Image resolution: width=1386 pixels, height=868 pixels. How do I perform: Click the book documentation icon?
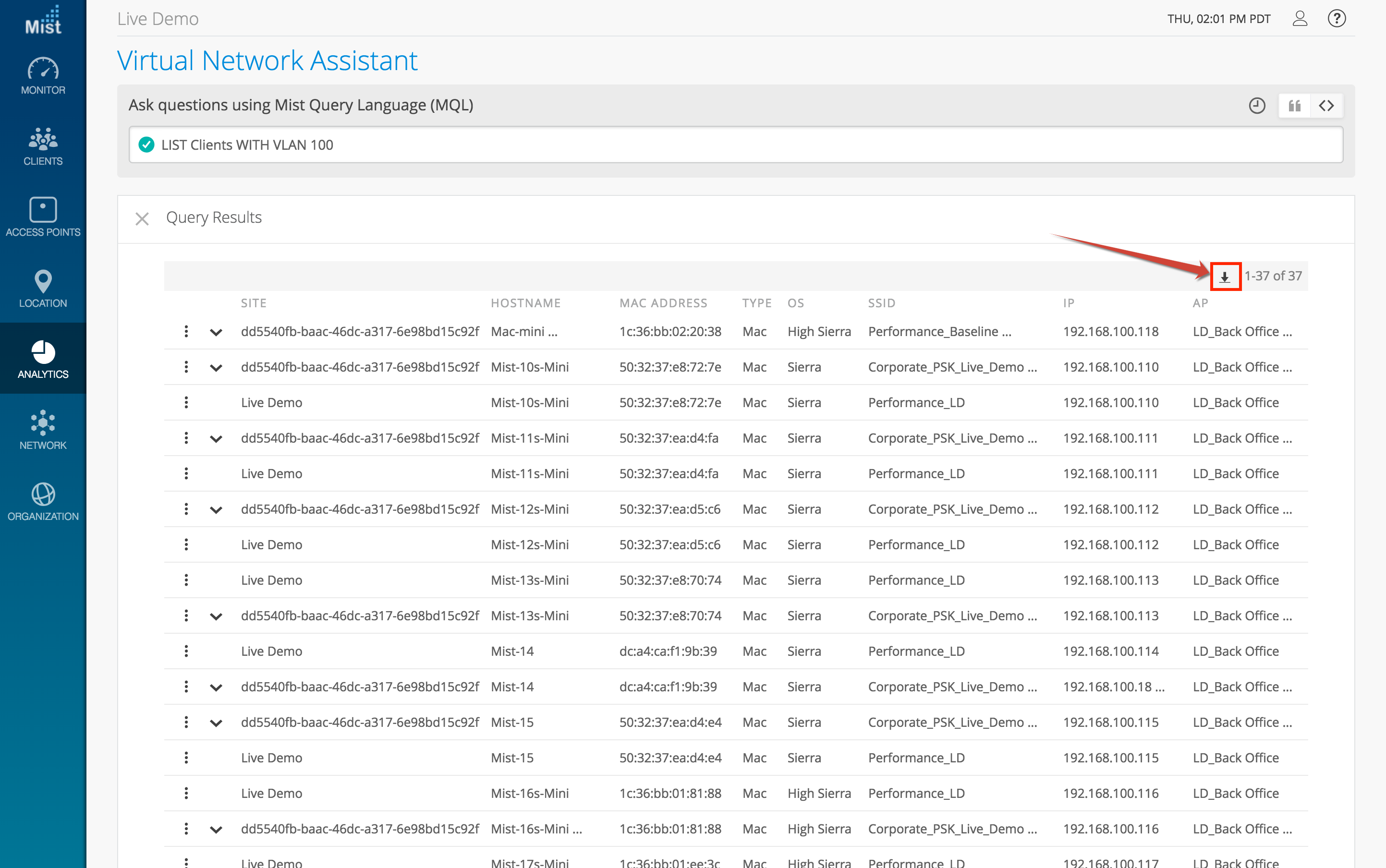[x=1294, y=106]
